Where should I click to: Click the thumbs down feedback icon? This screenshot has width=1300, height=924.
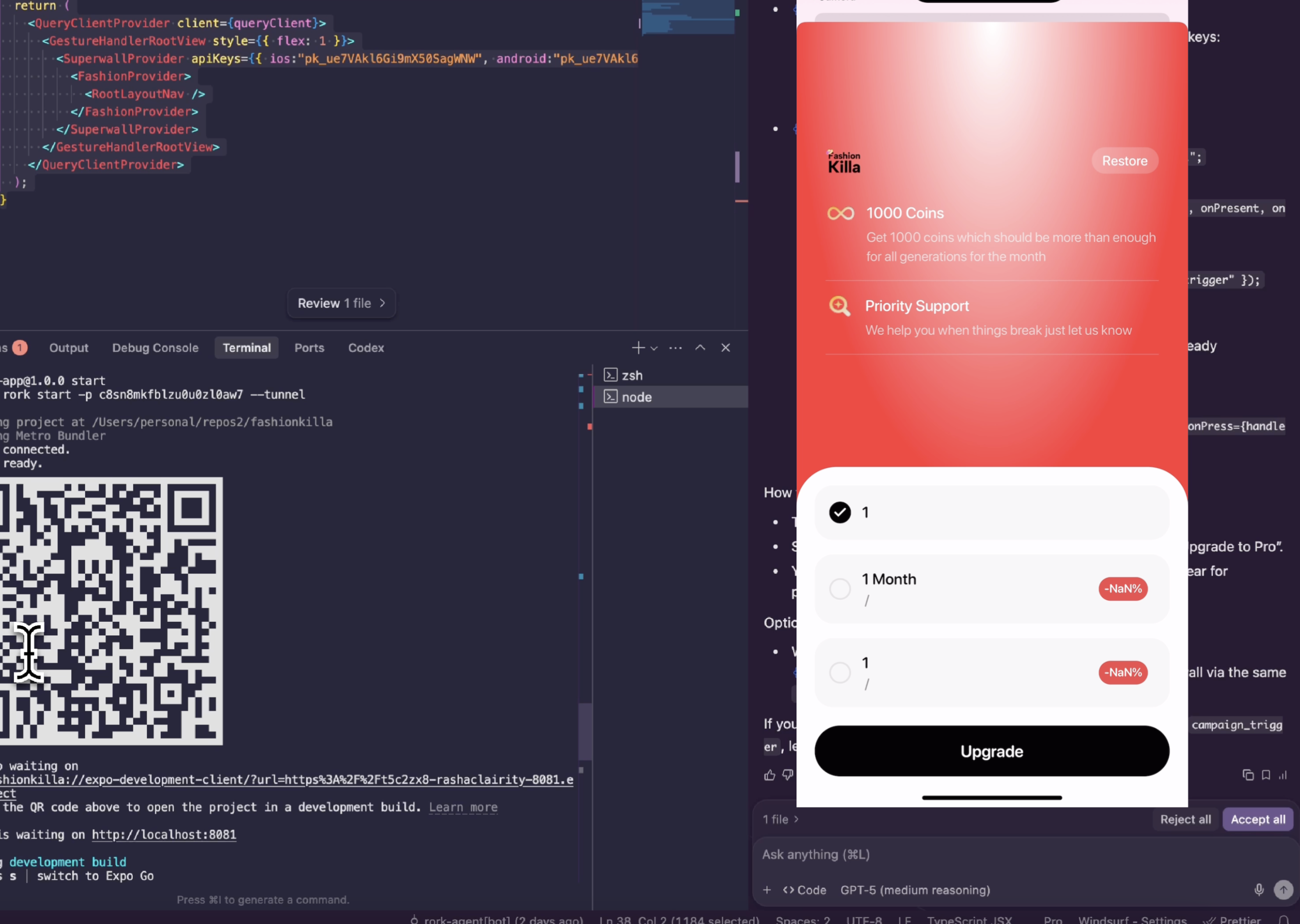tap(788, 775)
